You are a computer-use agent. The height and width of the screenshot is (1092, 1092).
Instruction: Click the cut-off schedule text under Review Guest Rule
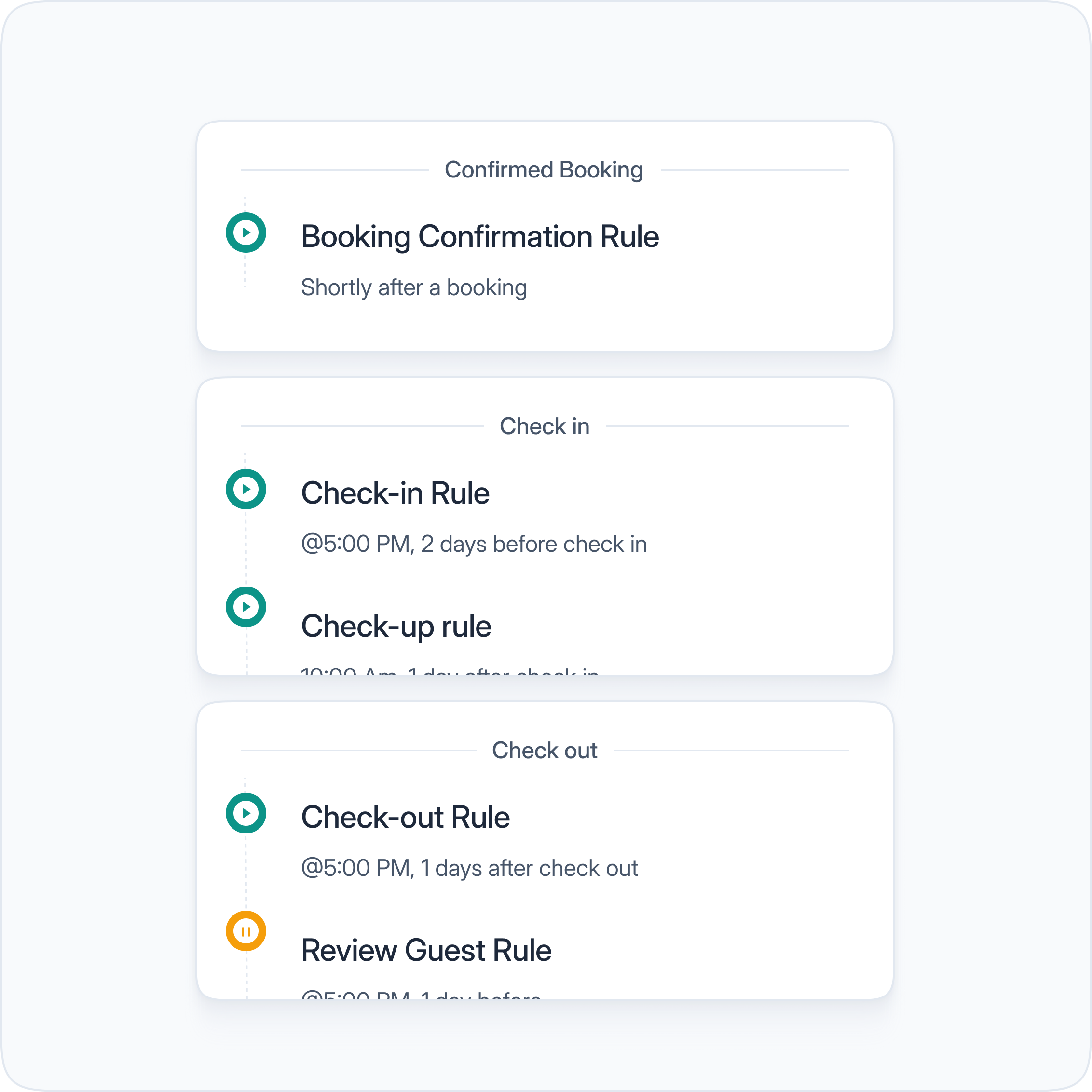point(421,996)
